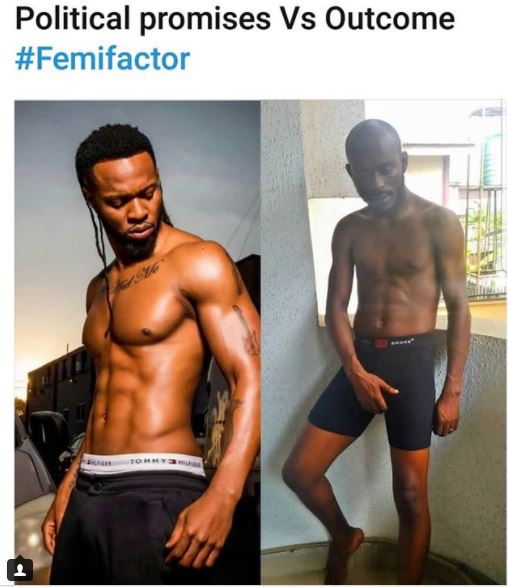The height and width of the screenshot is (587, 508).
Task: Click "Vs" in the post caption
Action: pyautogui.click(x=298, y=18)
